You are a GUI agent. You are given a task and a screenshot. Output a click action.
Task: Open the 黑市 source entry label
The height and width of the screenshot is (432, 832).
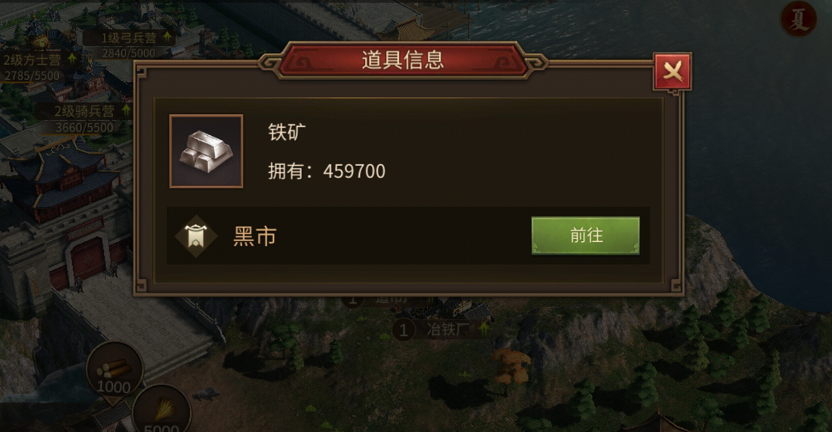pyautogui.click(x=255, y=236)
